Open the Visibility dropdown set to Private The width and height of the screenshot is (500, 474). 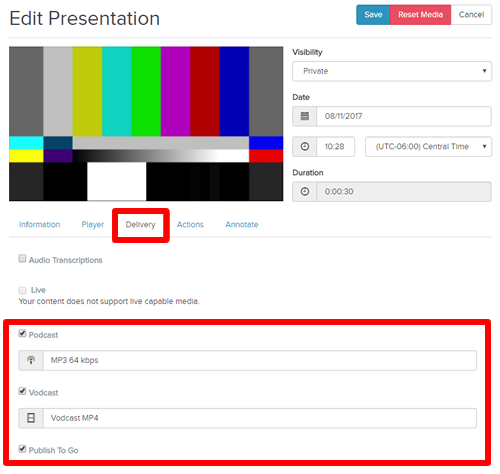(x=392, y=71)
